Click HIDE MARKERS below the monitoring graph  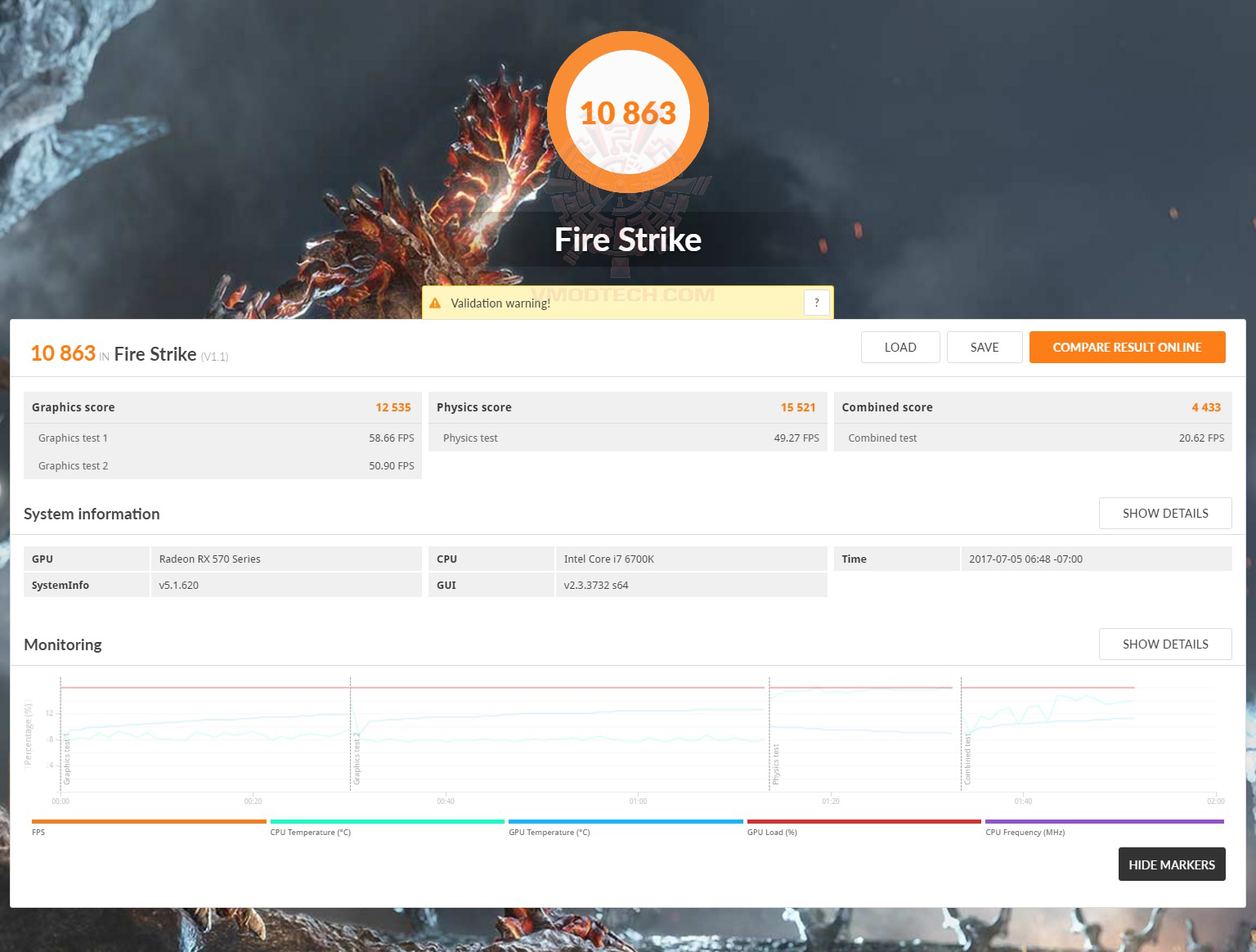pyautogui.click(x=1171, y=864)
